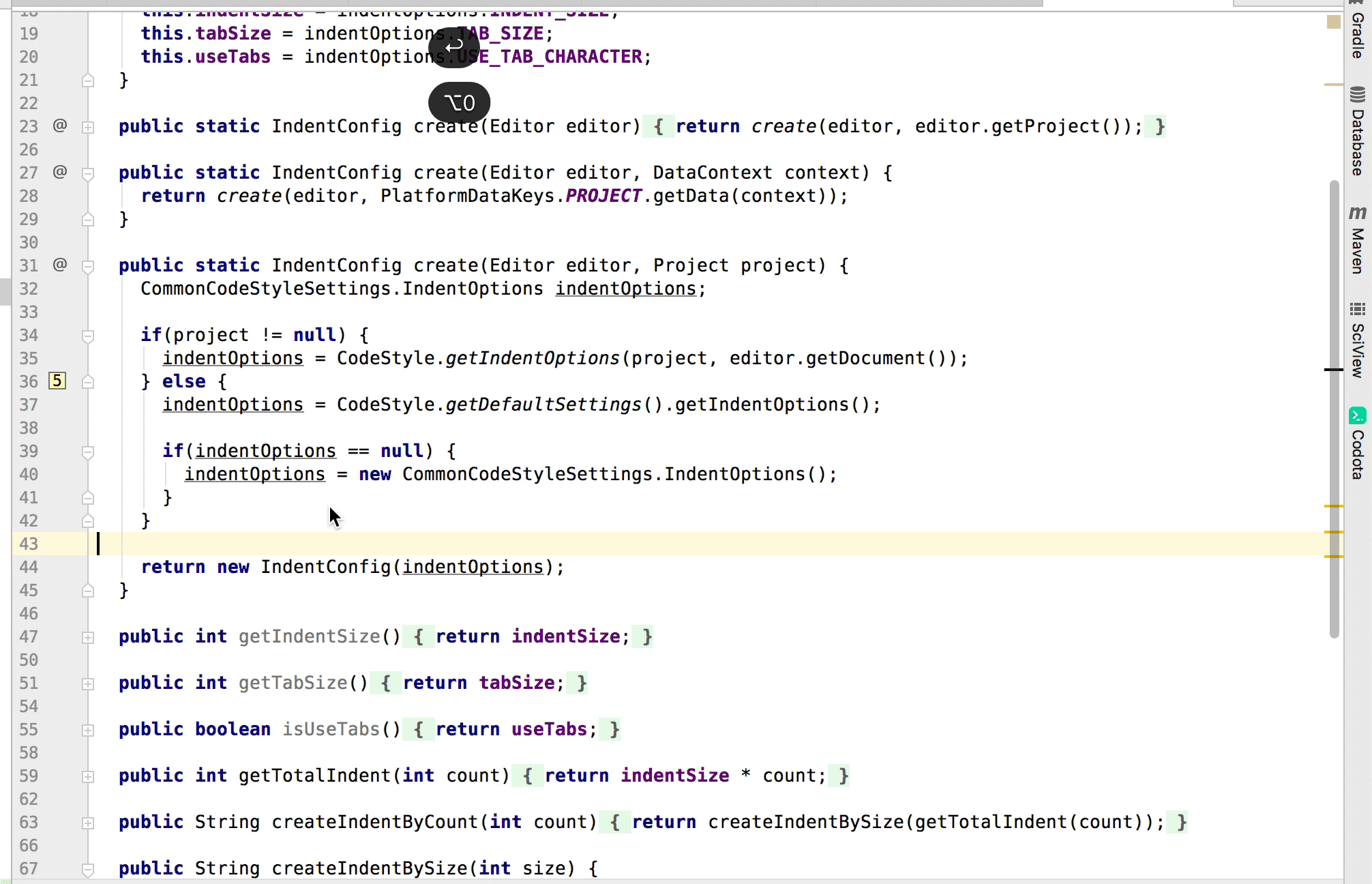Viewport: 1372px width, 884px height.
Task: Click the Database tool window icon
Action: tap(1357, 94)
